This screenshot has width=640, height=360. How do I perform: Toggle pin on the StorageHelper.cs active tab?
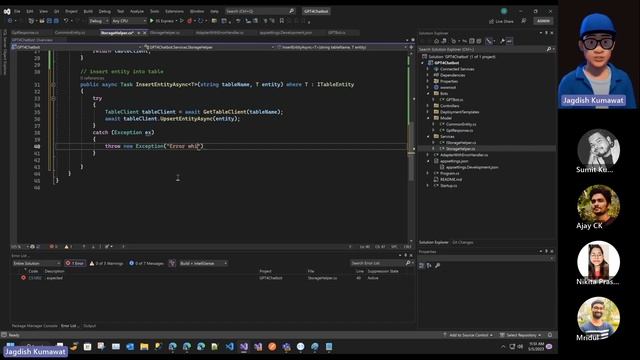(138, 33)
